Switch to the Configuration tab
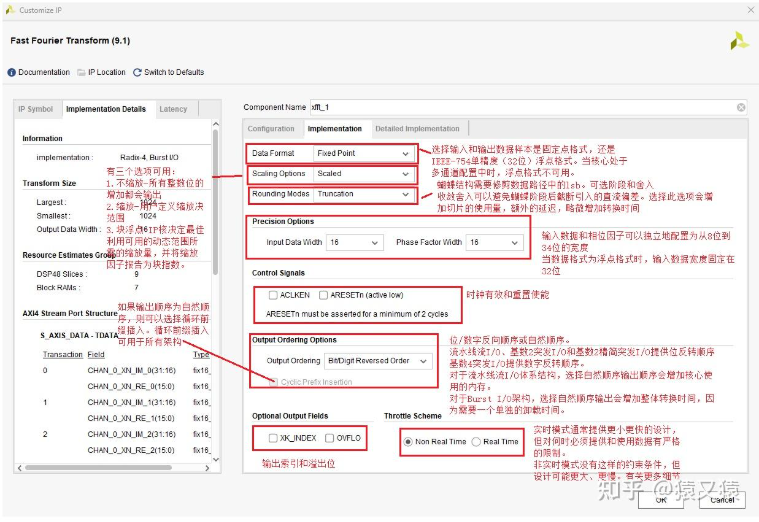This screenshot has height=522, width=759. pos(271,129)
